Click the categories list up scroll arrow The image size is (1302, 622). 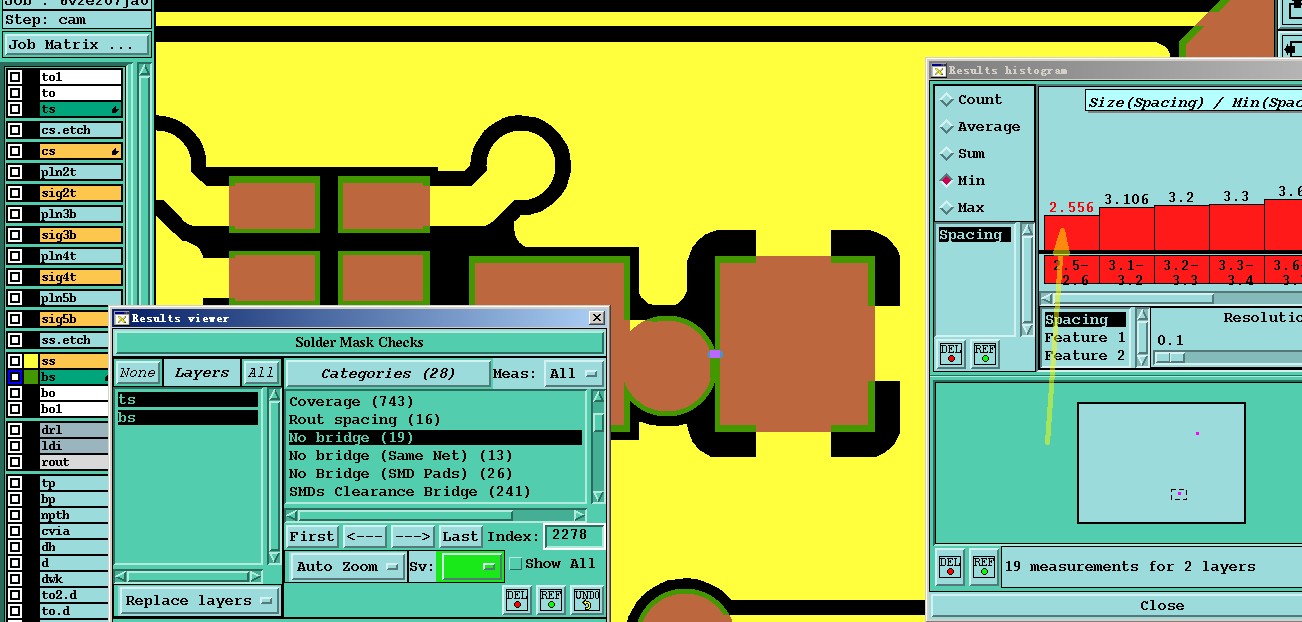pos(598,399)
